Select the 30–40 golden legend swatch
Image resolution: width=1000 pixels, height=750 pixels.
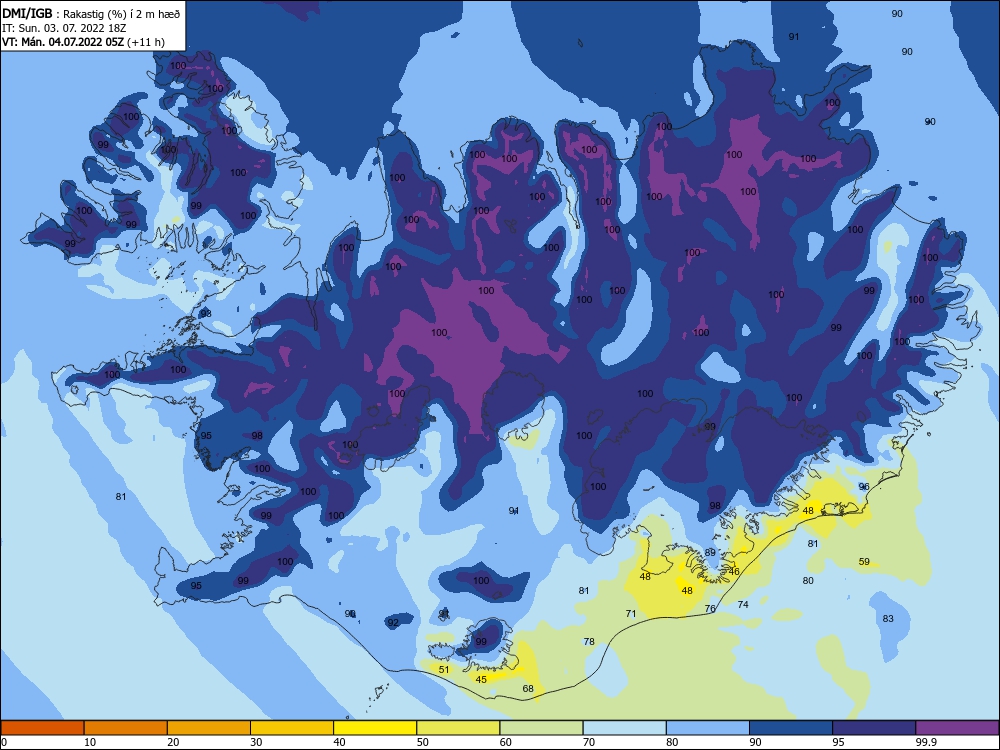292,728
